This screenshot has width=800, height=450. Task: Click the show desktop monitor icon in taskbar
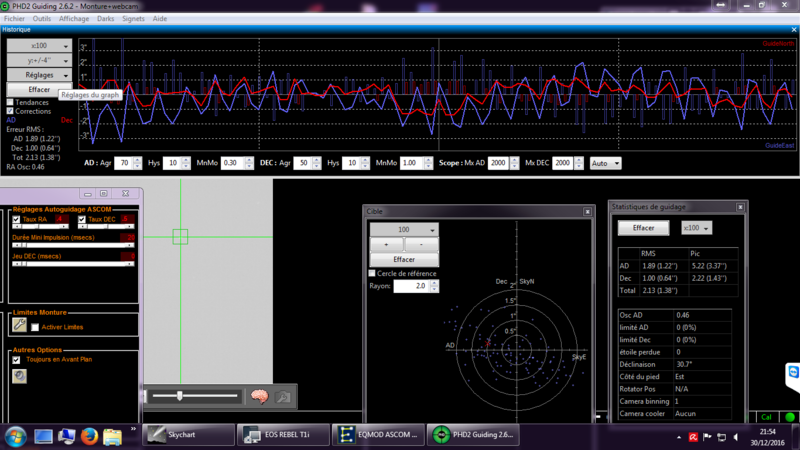43,436
